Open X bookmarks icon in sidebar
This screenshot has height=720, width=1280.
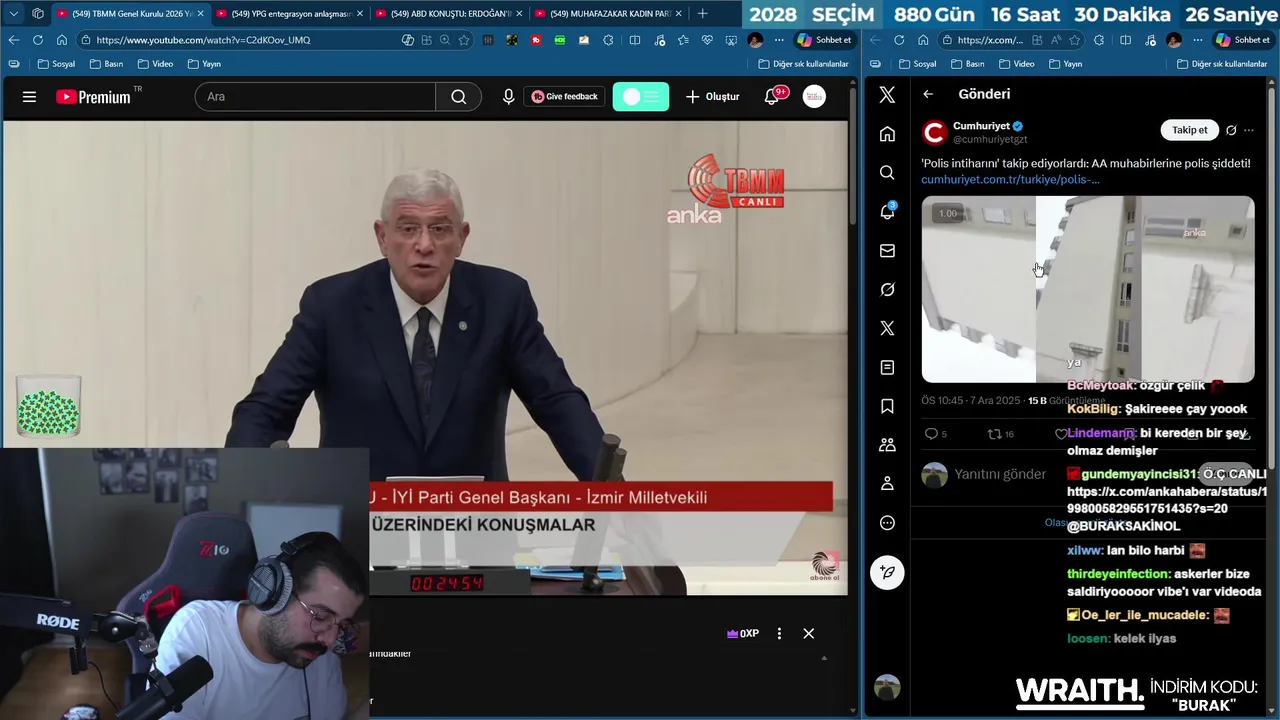[x=887, y=406]
